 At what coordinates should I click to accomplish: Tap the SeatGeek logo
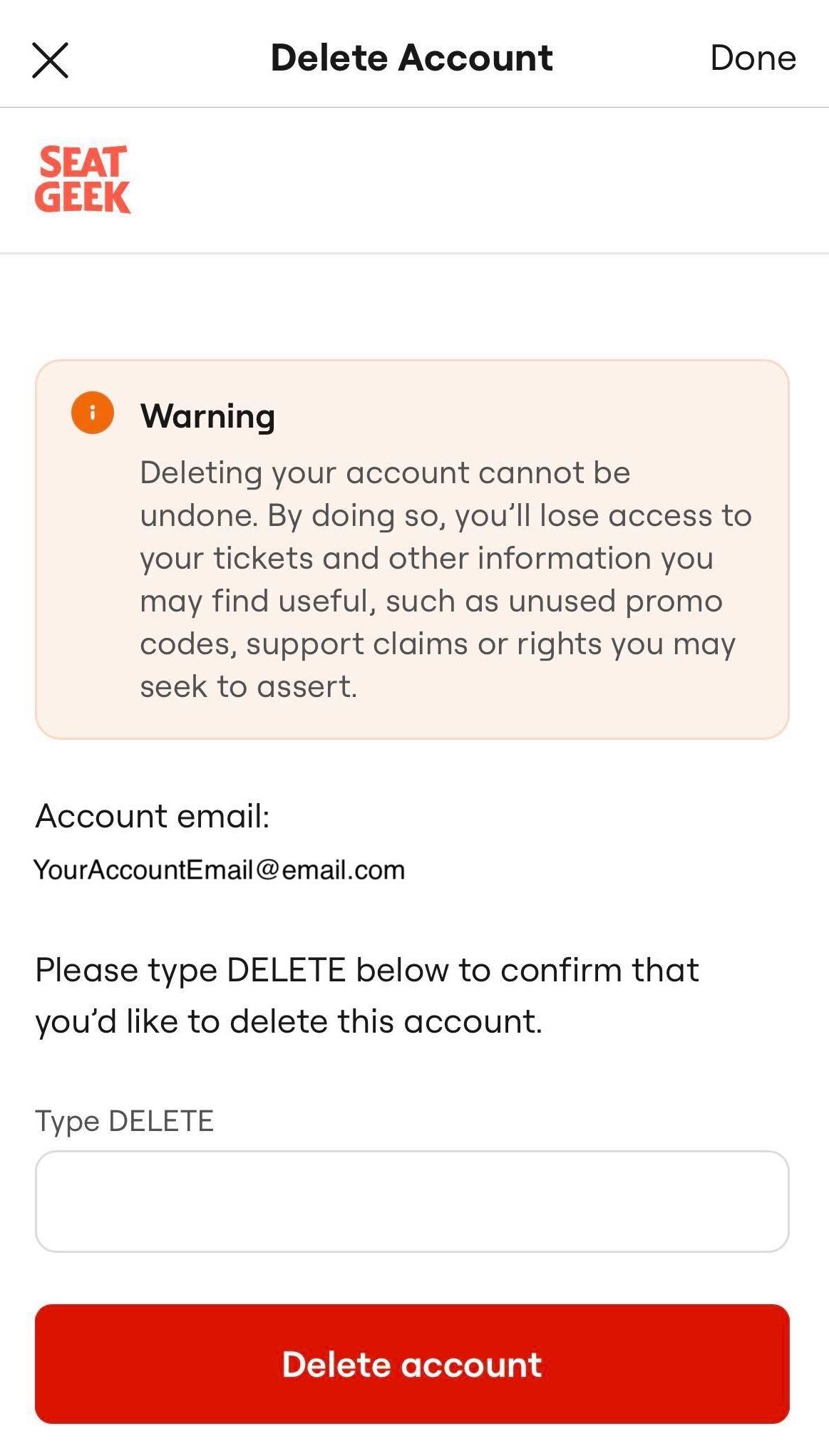click(83, 180)
